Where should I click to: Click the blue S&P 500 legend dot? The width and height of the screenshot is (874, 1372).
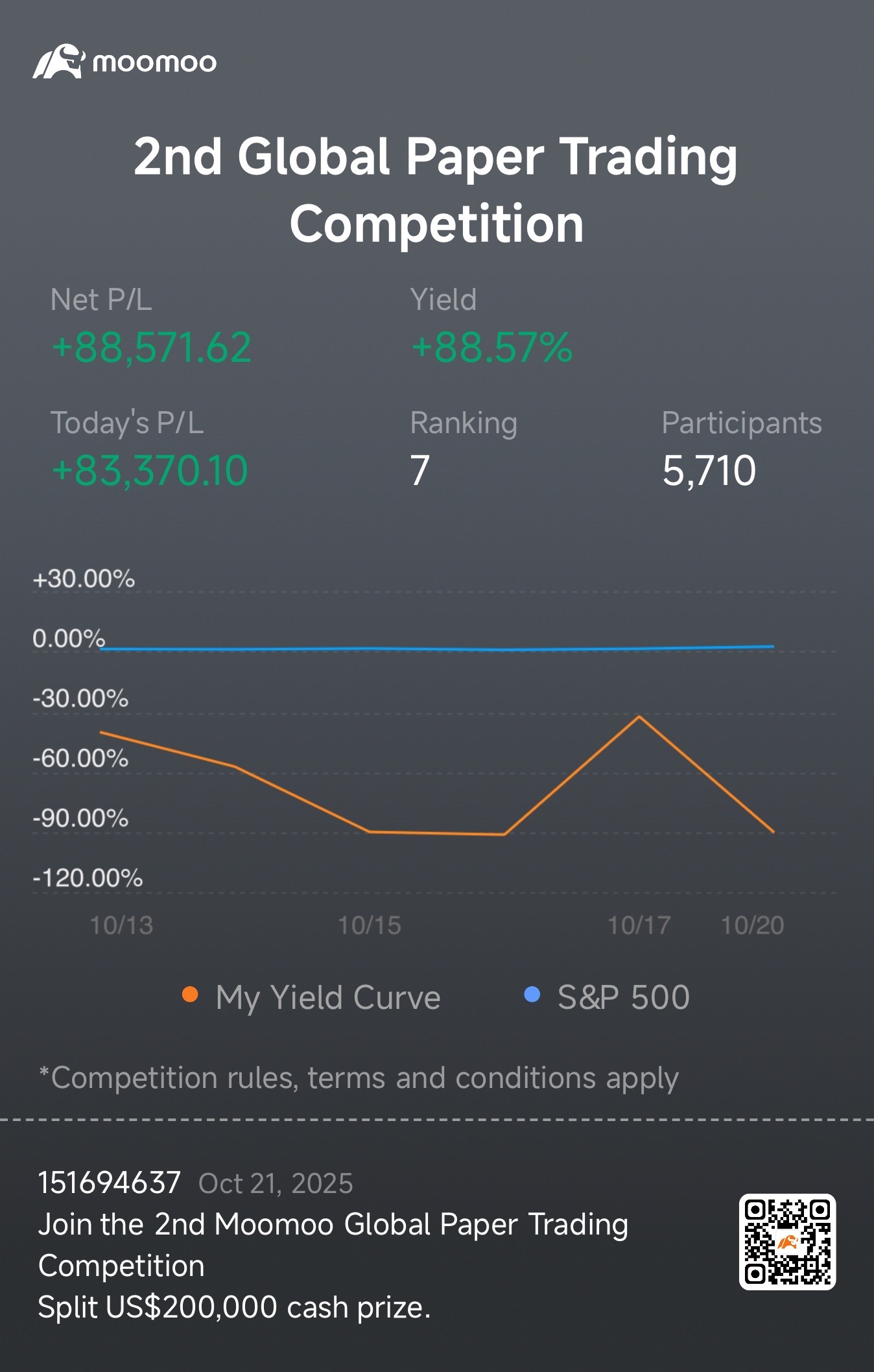pos(532,995)
